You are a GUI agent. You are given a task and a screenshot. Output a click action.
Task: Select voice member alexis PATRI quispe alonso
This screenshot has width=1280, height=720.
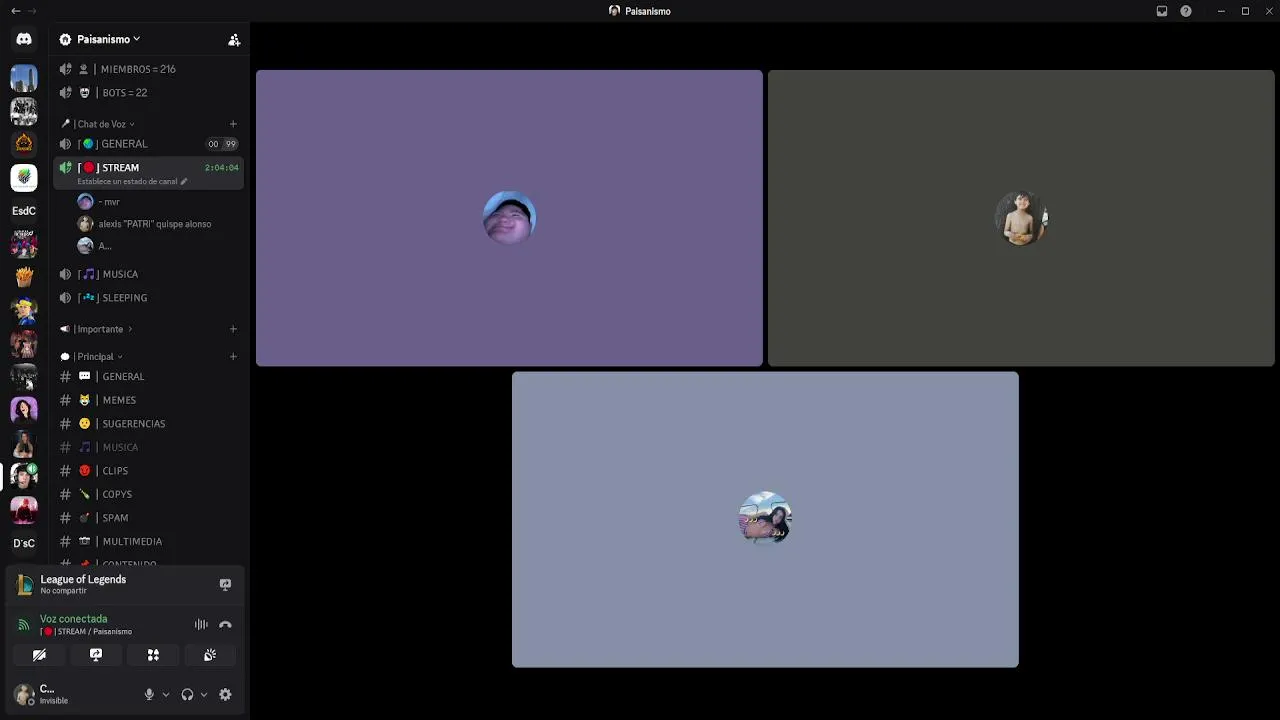coord(156,224)
